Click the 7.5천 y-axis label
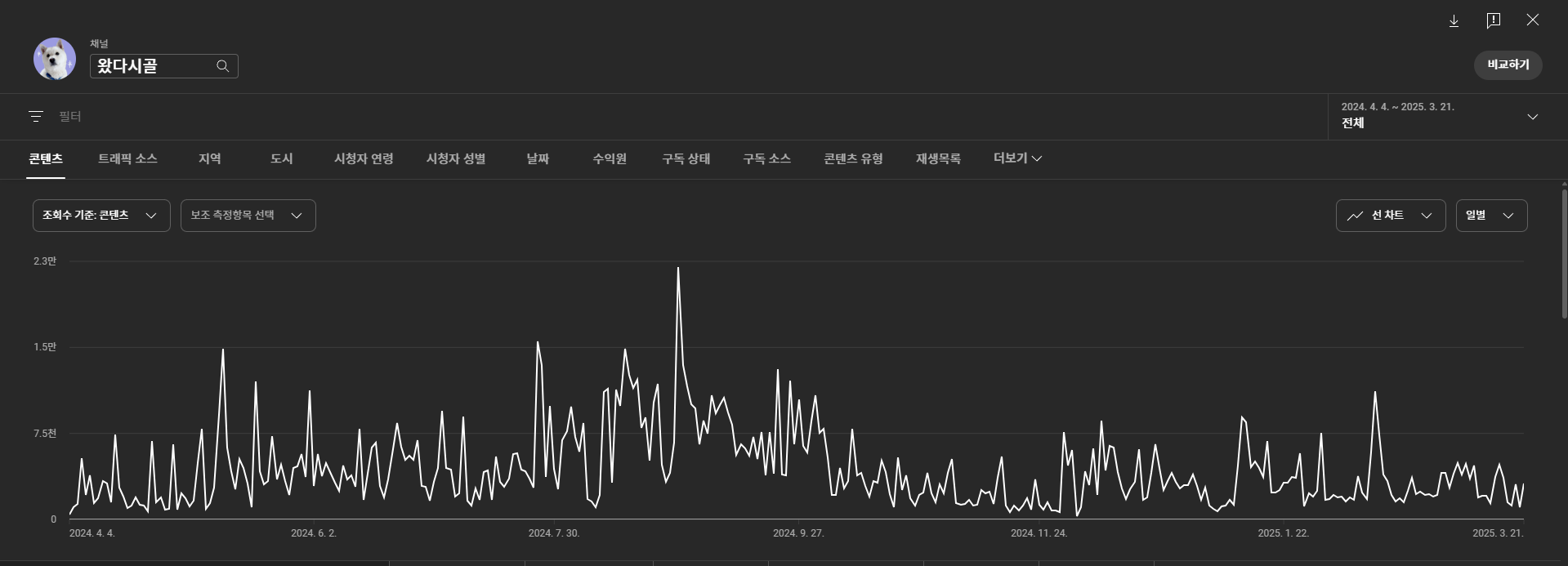The image size is (1568, 566). 45,434
